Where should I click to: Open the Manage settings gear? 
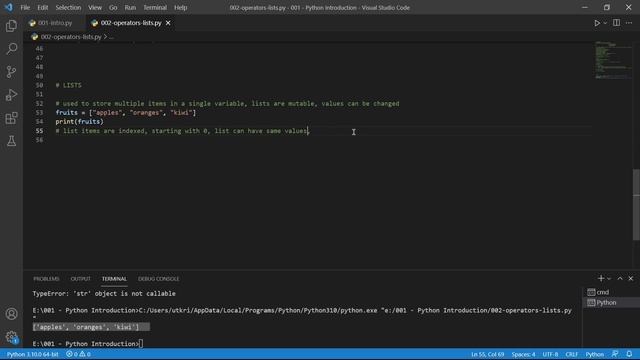(11, 337)
